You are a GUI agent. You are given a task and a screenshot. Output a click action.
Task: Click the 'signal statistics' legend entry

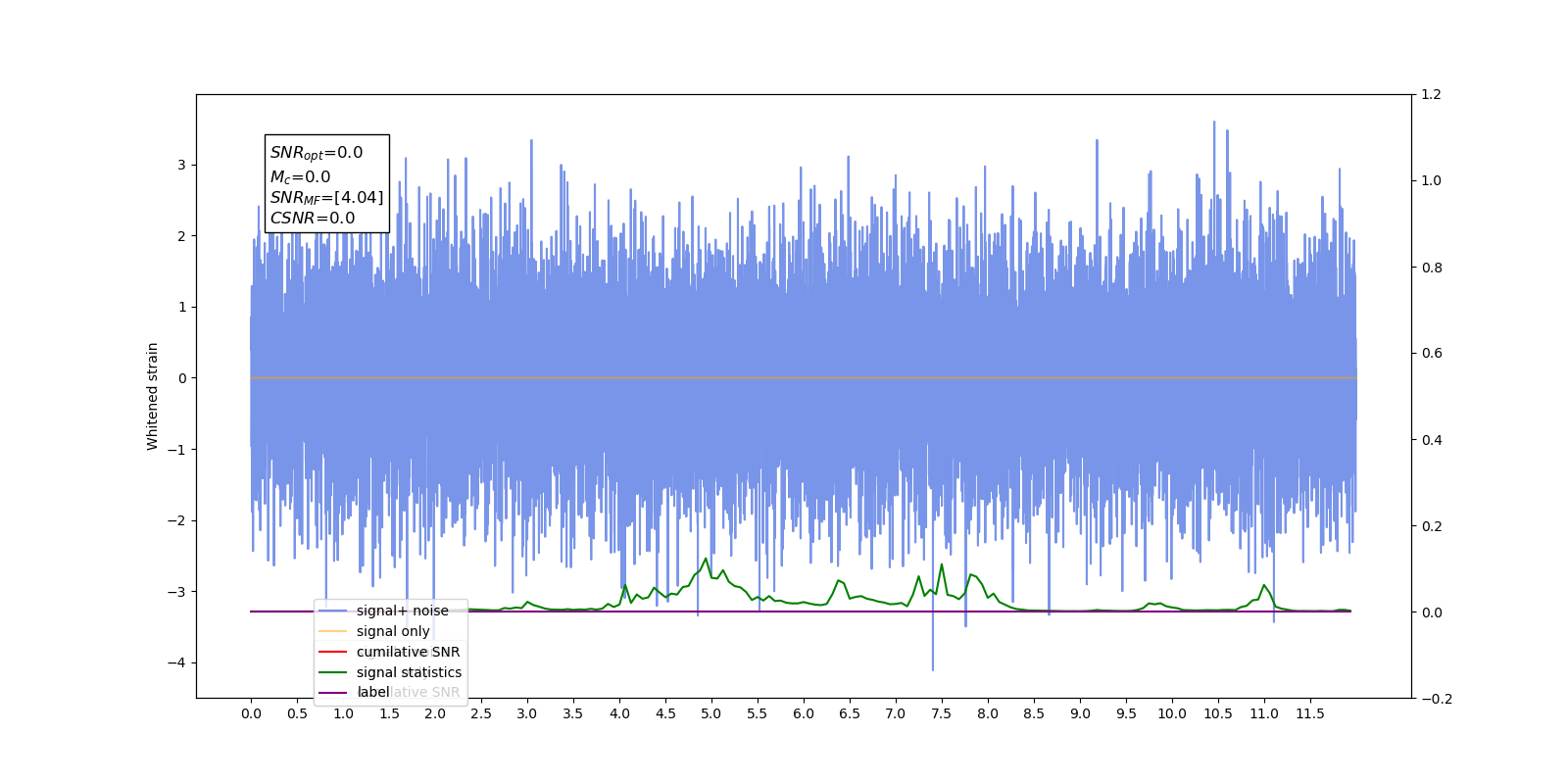[409, 672]
